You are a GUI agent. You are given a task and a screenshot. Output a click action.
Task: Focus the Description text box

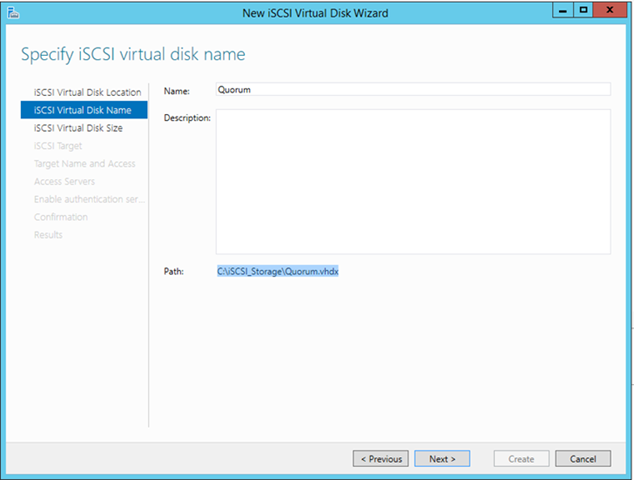coord(412,181)
